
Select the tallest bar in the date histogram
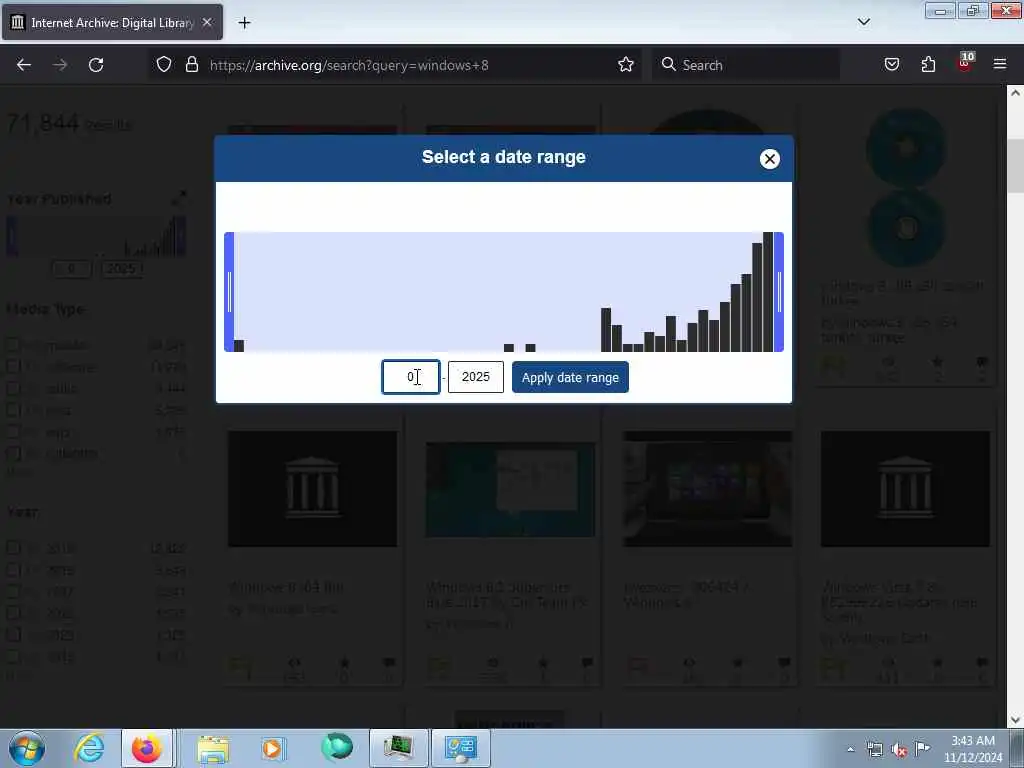(x=768, y=292)
